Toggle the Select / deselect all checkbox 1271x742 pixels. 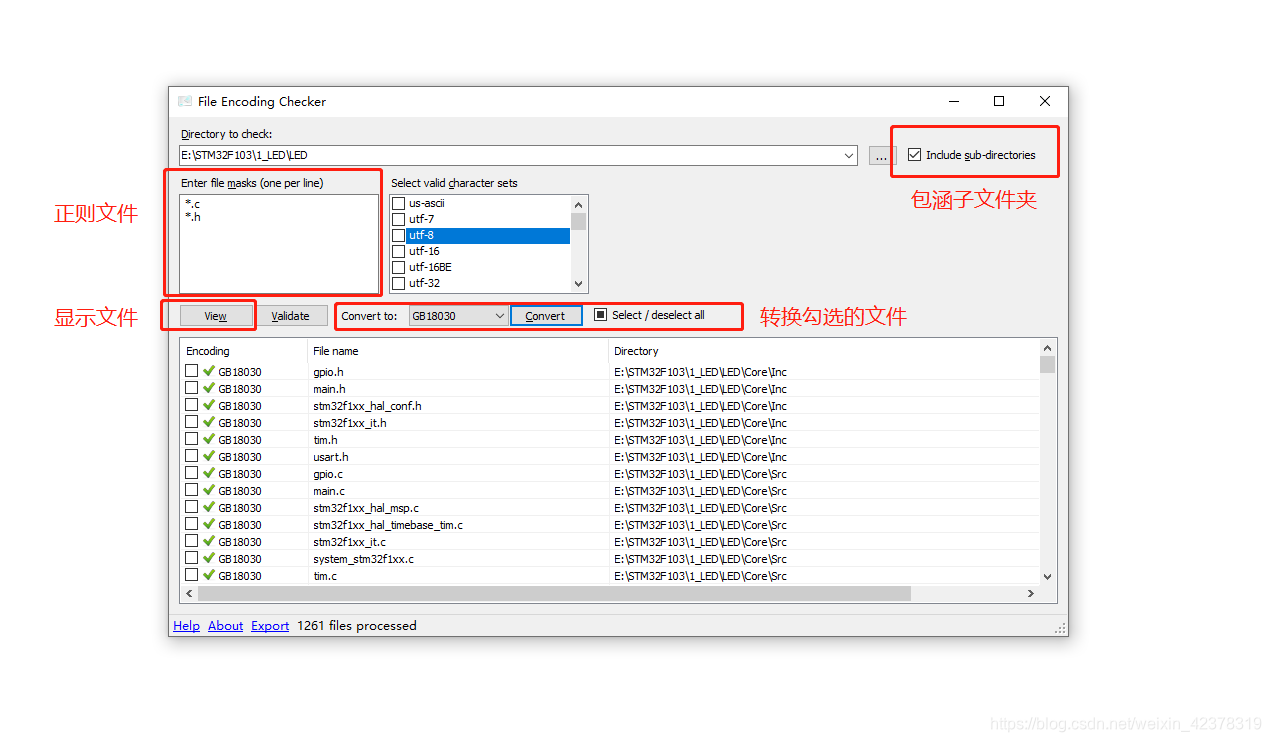pos(601,315)
